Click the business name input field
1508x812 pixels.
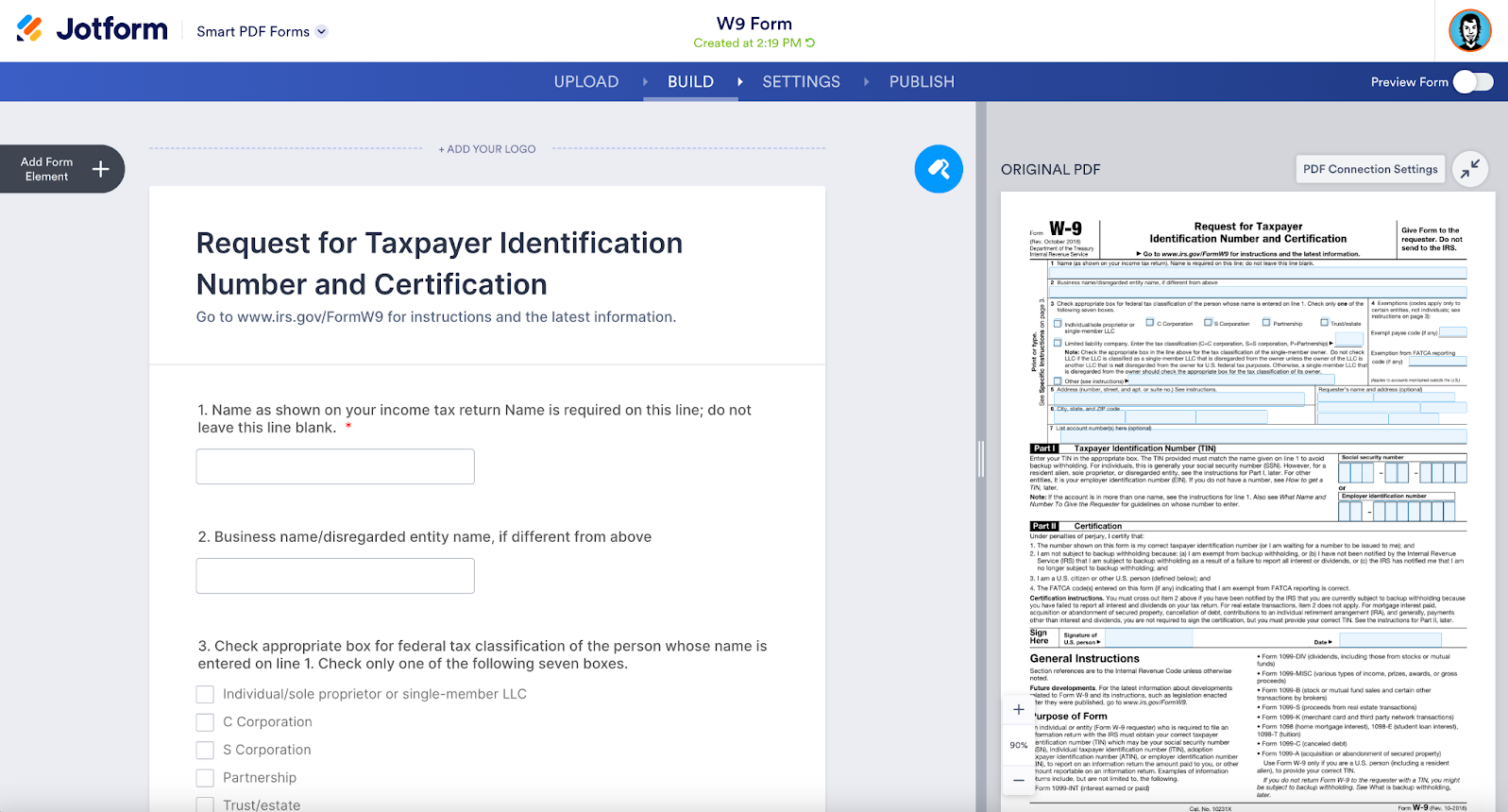click(x=335, y=576)
